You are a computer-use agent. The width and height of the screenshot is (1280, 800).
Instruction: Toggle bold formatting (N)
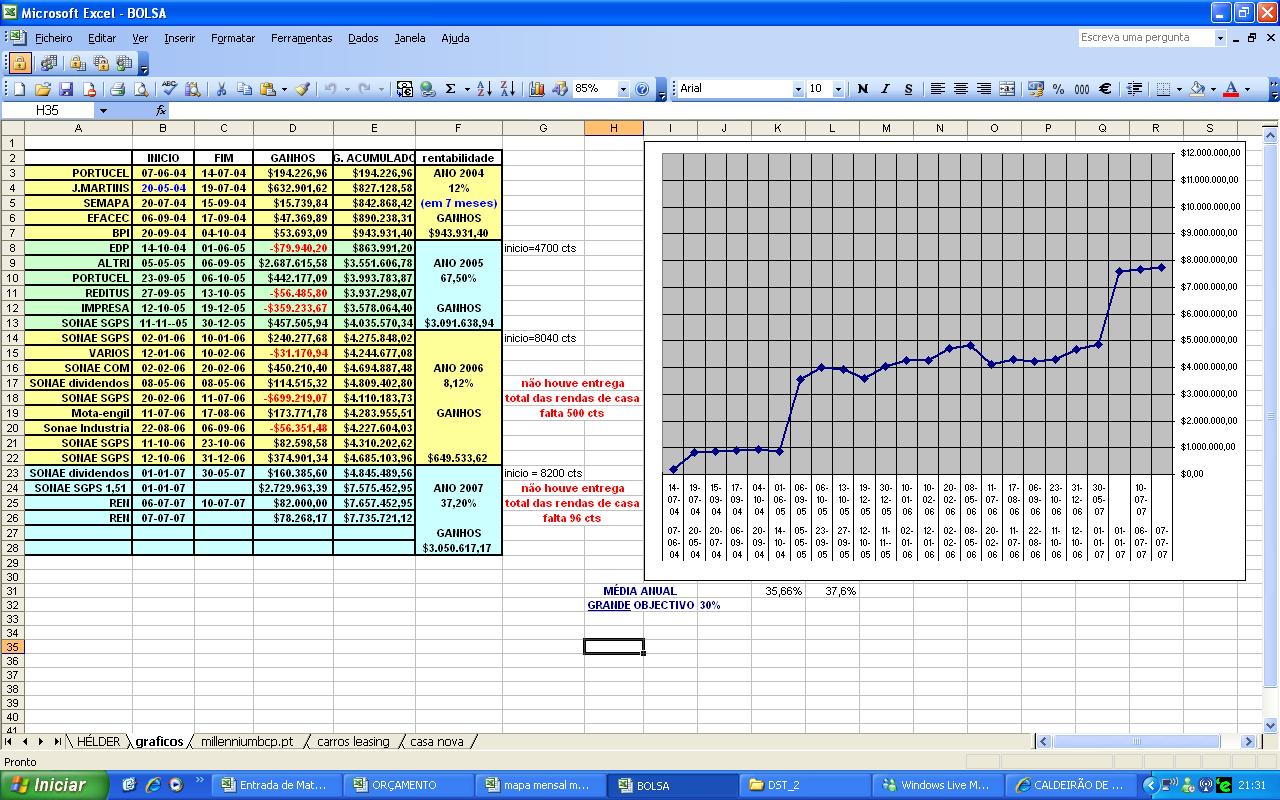[x=862, y=89]
